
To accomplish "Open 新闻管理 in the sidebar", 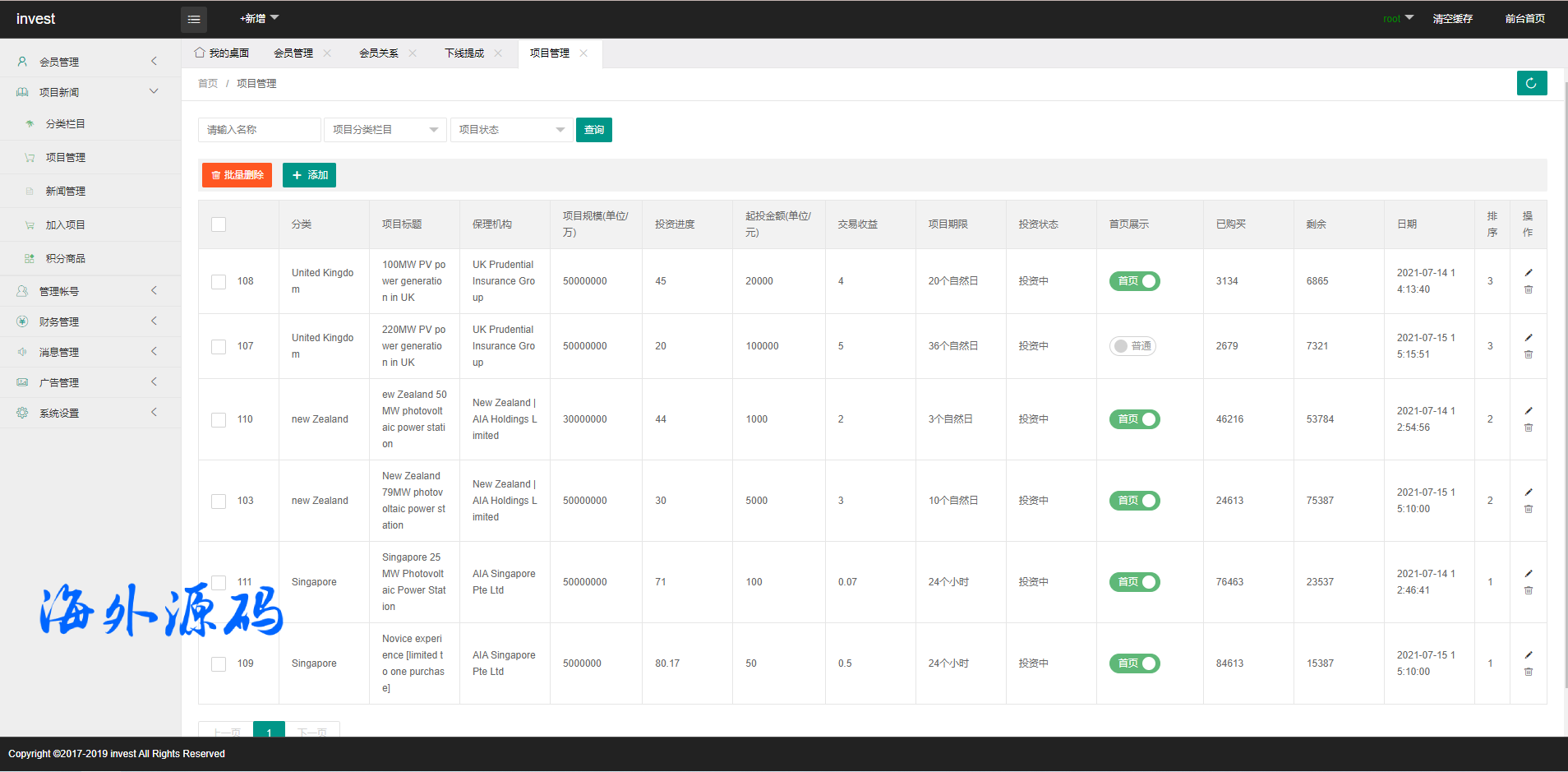I will click(x=66, y=191).
